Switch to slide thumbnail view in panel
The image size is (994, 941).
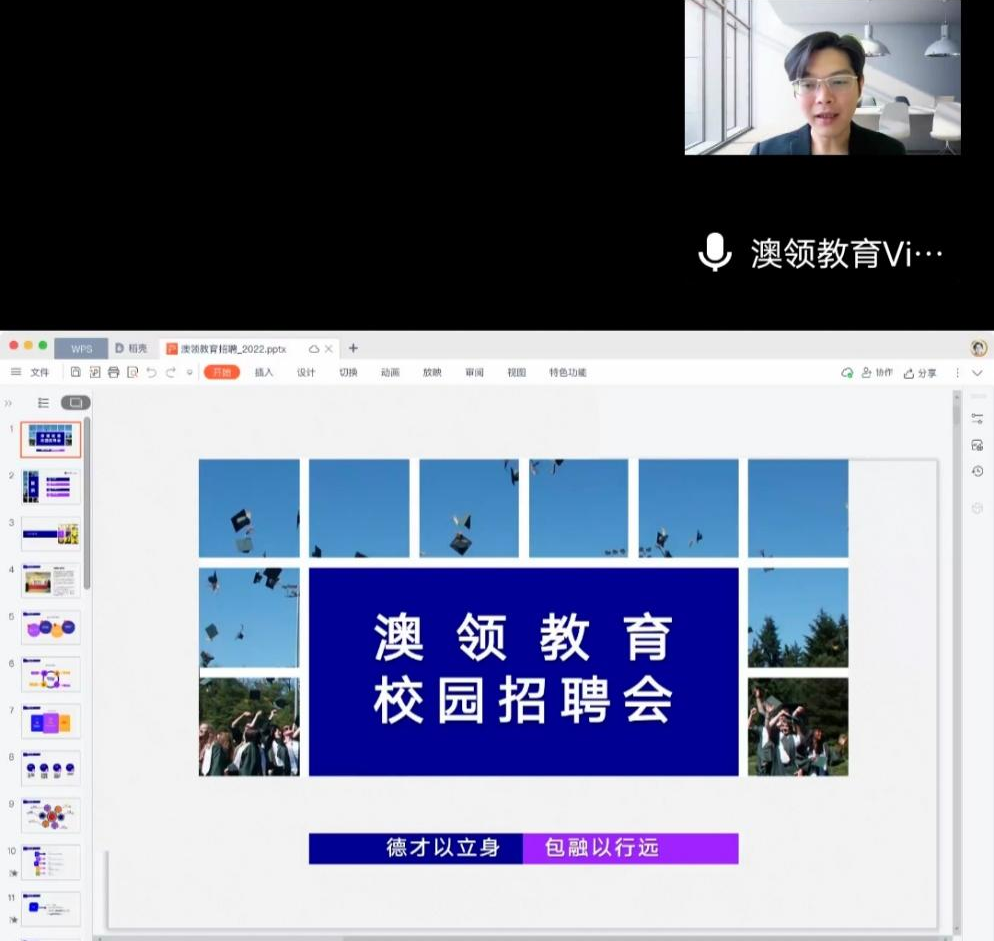tap(75, 403)
